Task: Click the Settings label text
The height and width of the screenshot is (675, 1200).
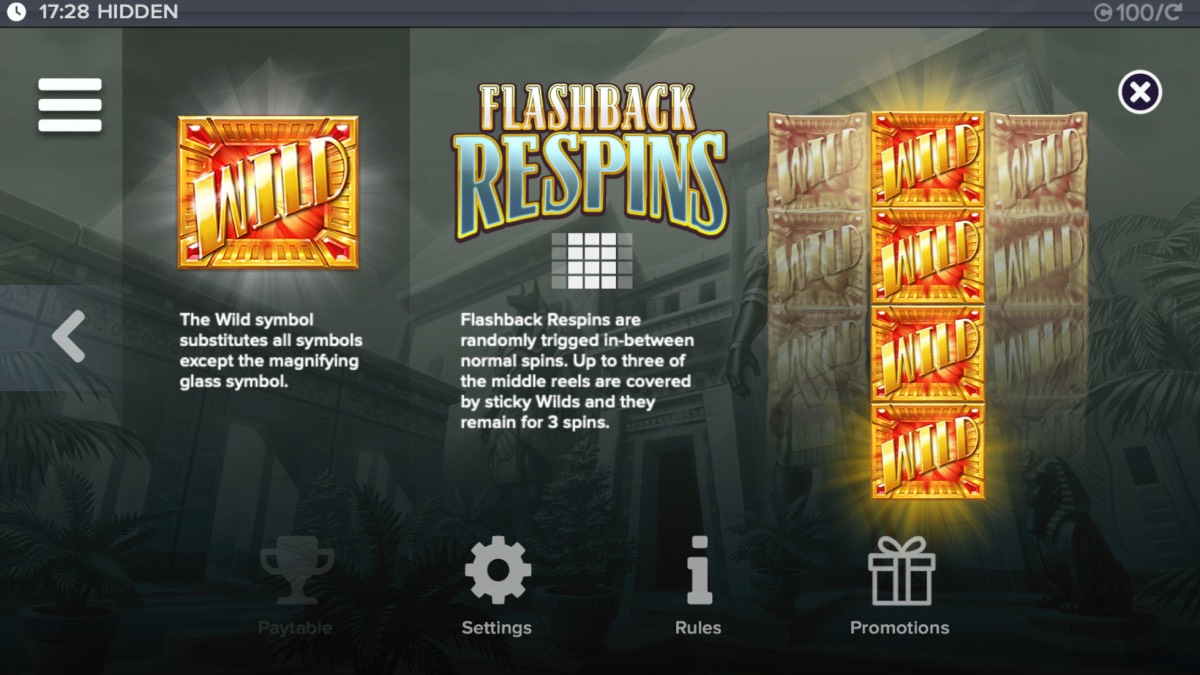Action: 497,628
